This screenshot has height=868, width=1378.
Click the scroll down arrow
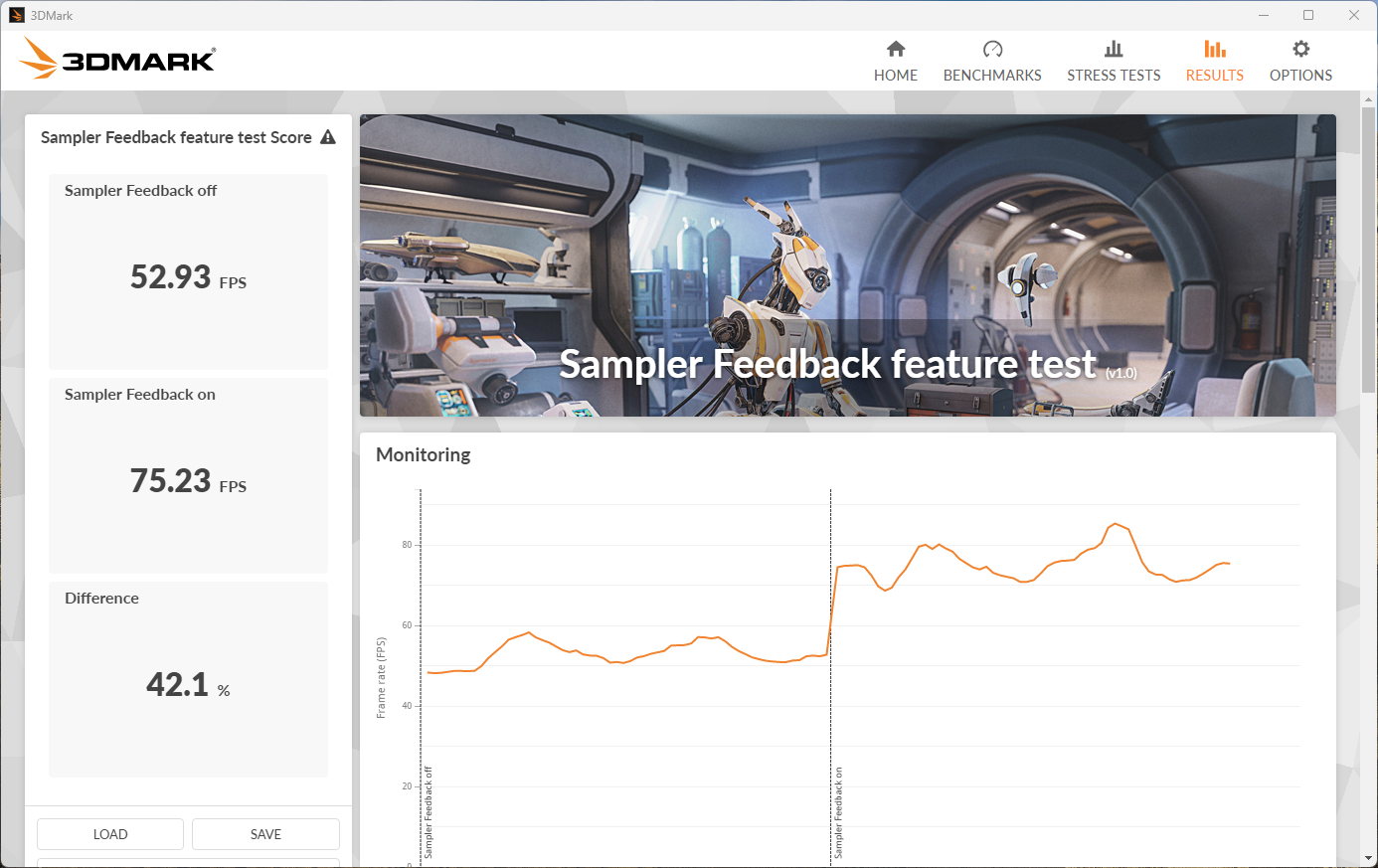(x=1368, y=857)
